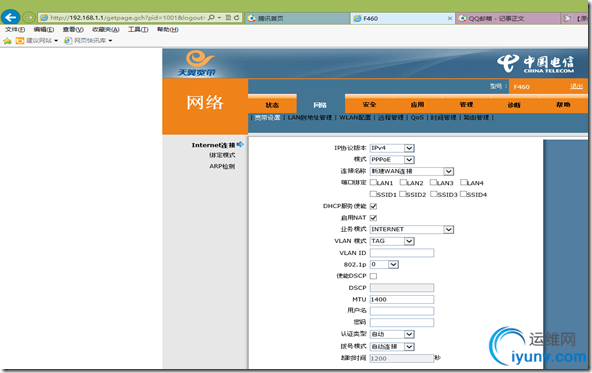Viewport: 592px width, 373px height.
Task: Click the refresh icon in address bar
Action: [237, 17]
